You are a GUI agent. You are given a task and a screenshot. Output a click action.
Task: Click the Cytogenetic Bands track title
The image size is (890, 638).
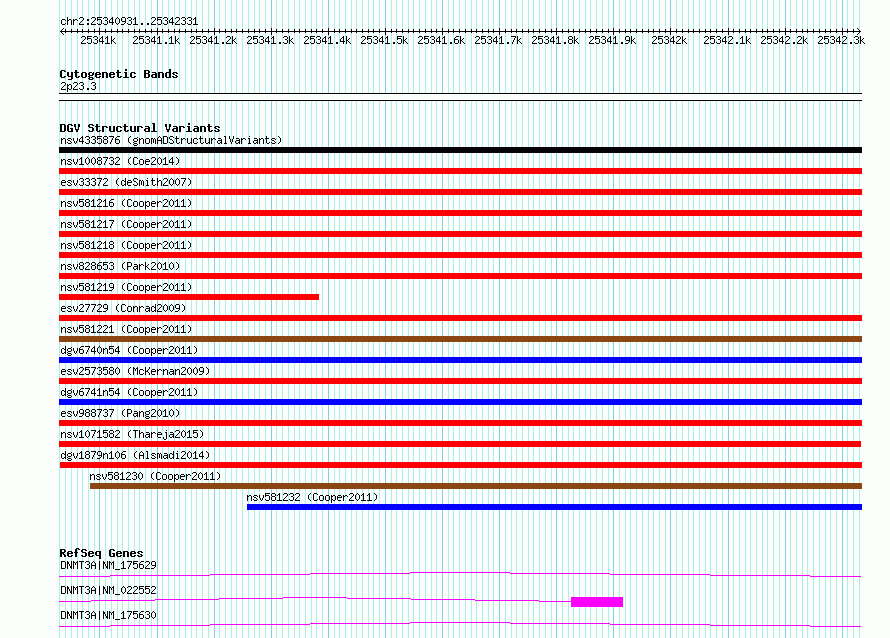tap(119, 74)
